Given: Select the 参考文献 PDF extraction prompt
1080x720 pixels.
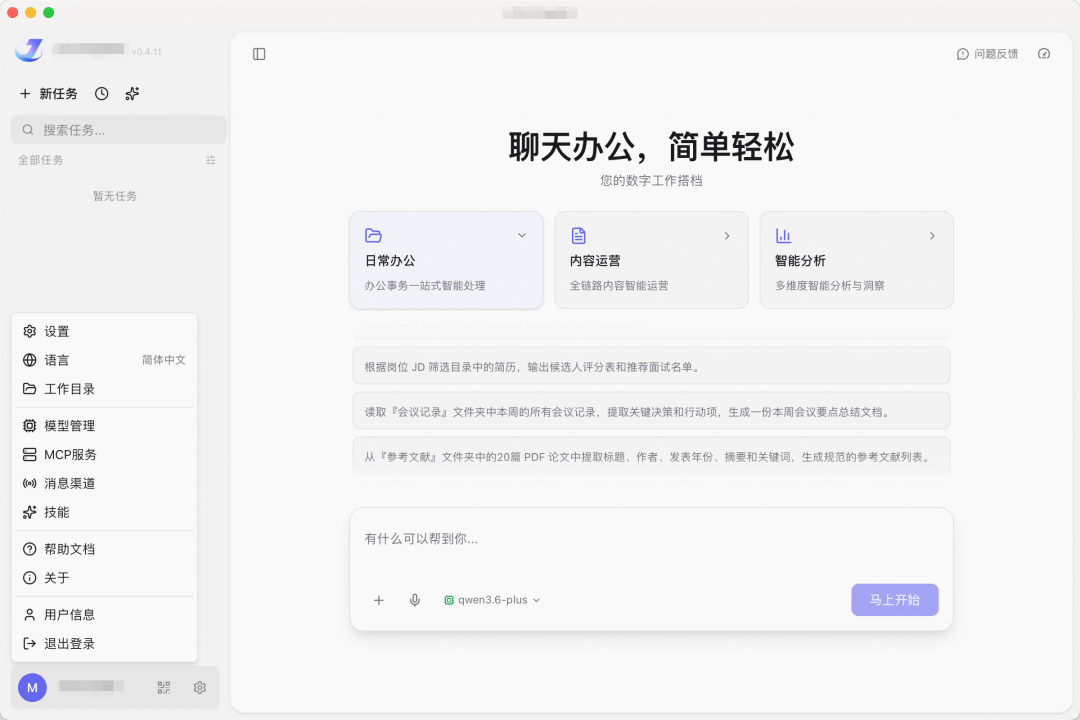Looking at the screenshot, I should (652, 455).
